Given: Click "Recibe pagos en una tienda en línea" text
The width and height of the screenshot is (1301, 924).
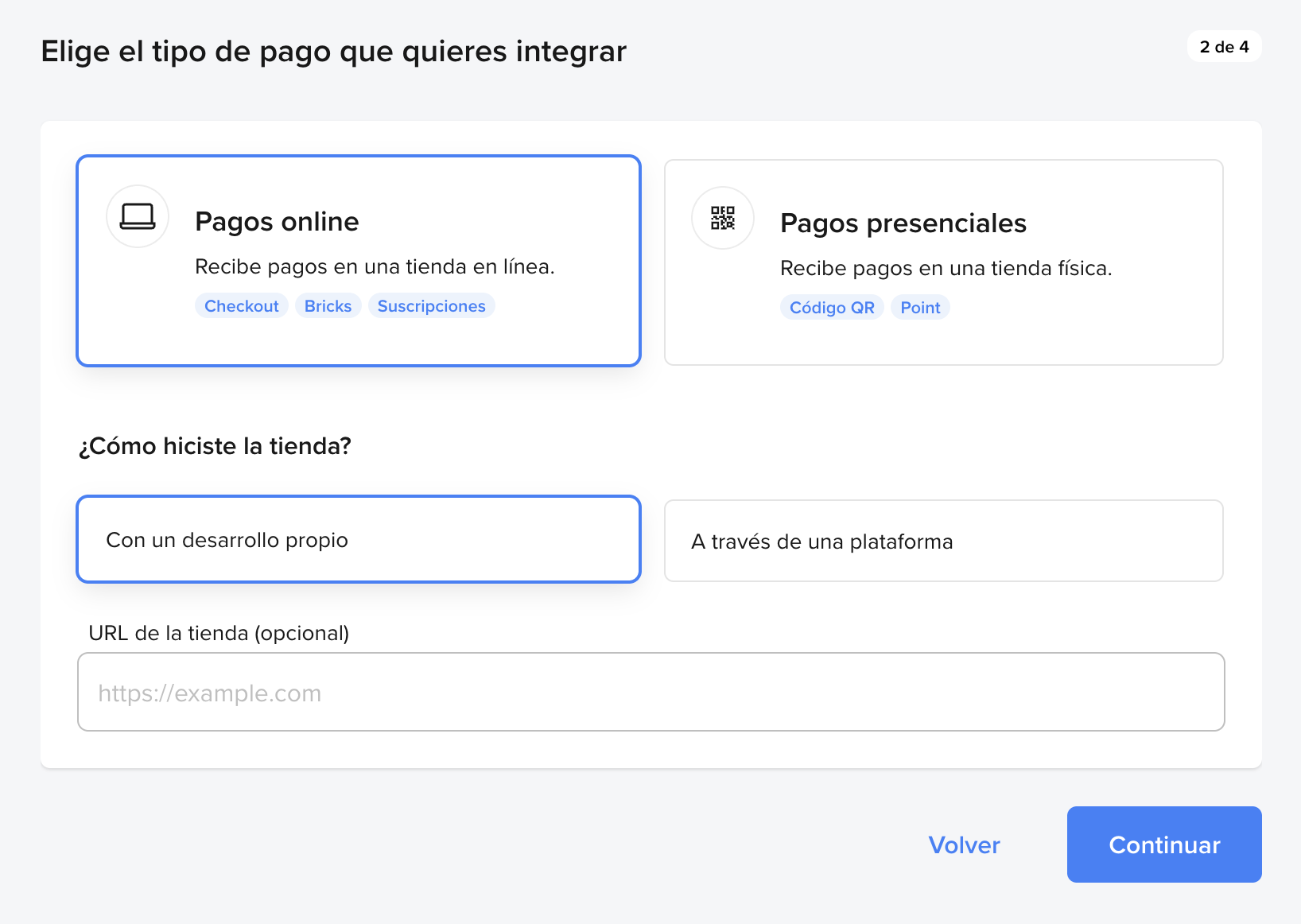Looking at the screenshot, I should pyautogui.click(x=376, y=266).
